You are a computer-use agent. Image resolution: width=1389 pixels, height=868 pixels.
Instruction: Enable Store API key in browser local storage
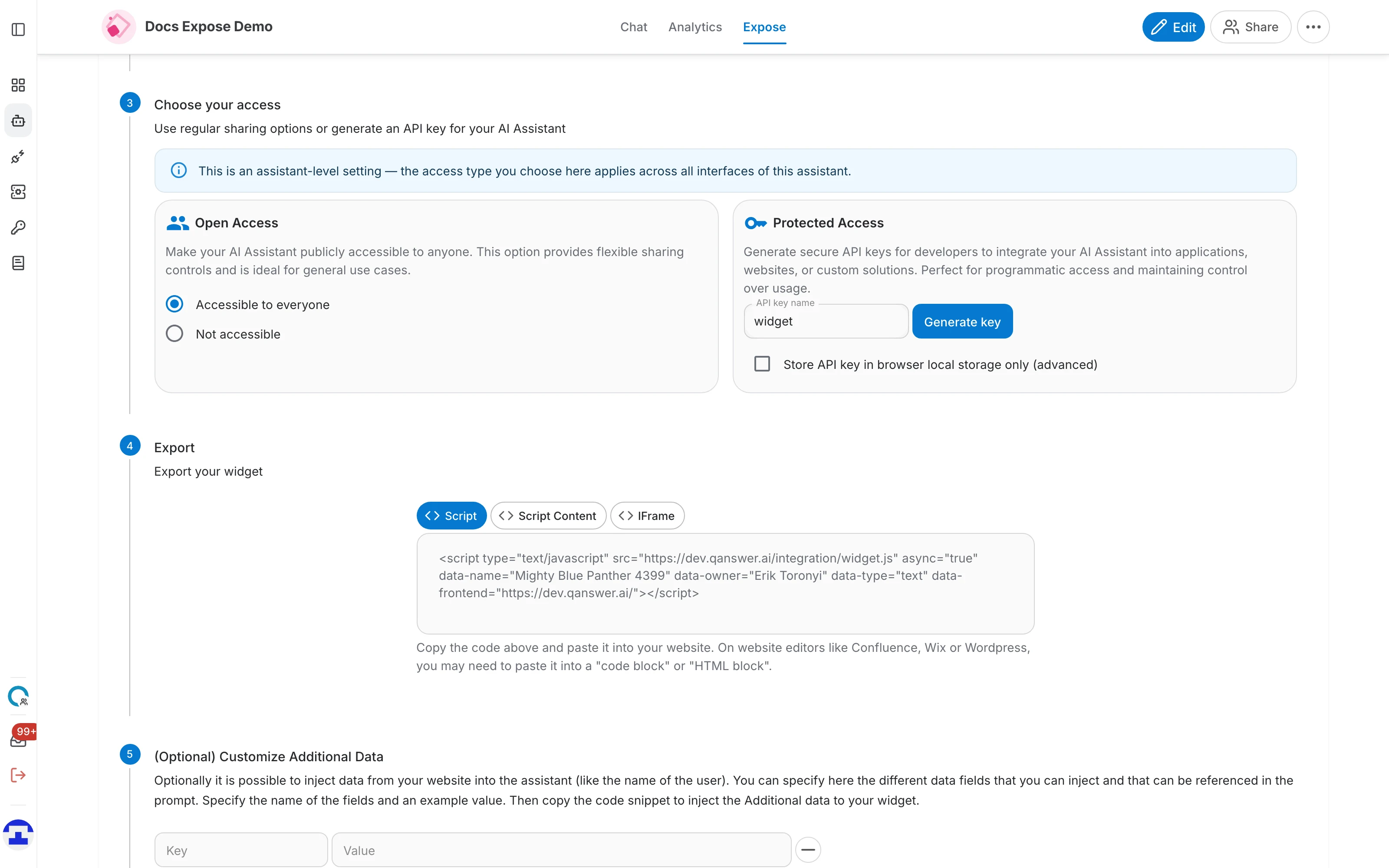(x=762, y=364)
